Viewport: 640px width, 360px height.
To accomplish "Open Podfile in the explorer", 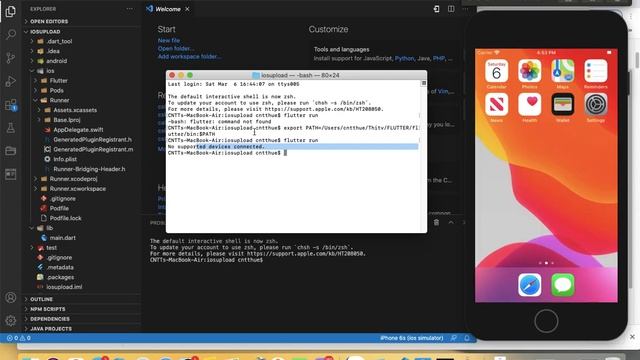I will tap(59, 208).
